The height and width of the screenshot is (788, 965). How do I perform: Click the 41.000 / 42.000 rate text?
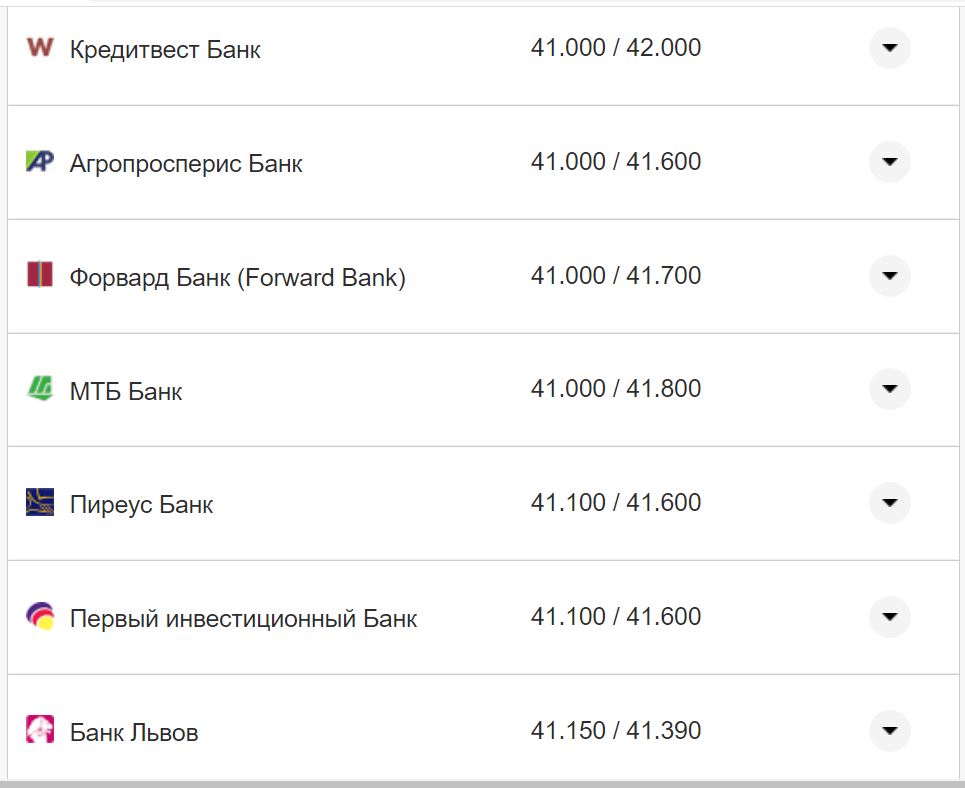pyautogui.click(x=617, y=46)
